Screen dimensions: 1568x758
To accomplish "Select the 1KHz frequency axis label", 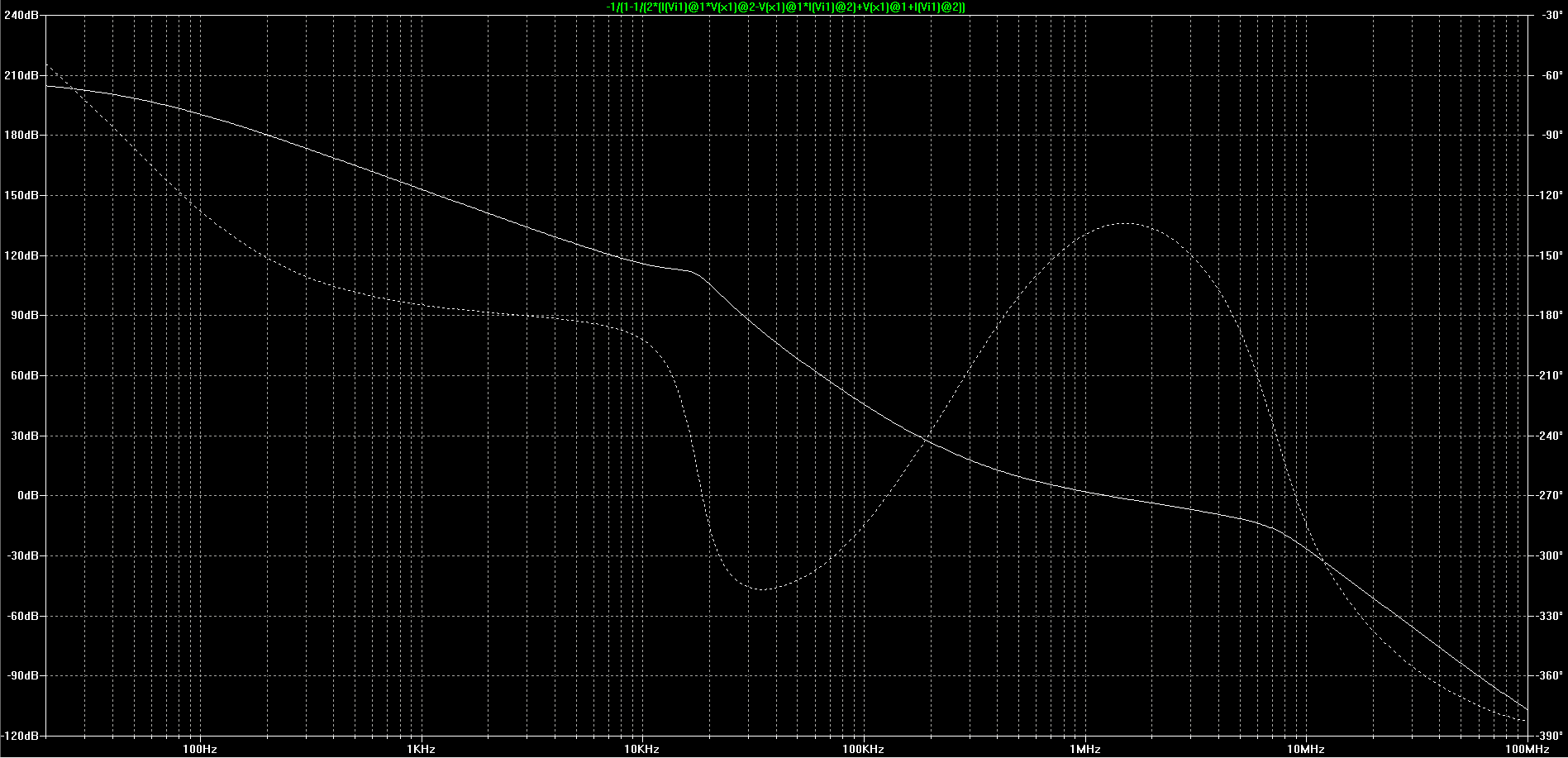I will (x=421, y=750).
